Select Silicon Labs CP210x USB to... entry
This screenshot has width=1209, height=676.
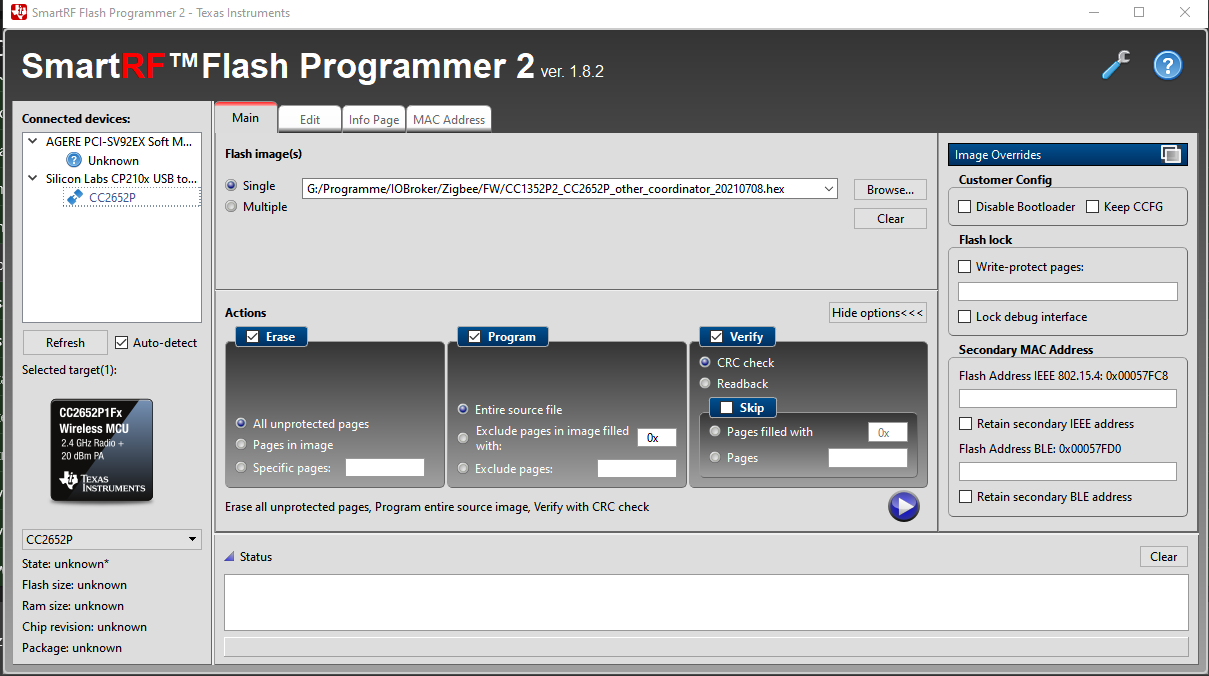pos(121,179)
